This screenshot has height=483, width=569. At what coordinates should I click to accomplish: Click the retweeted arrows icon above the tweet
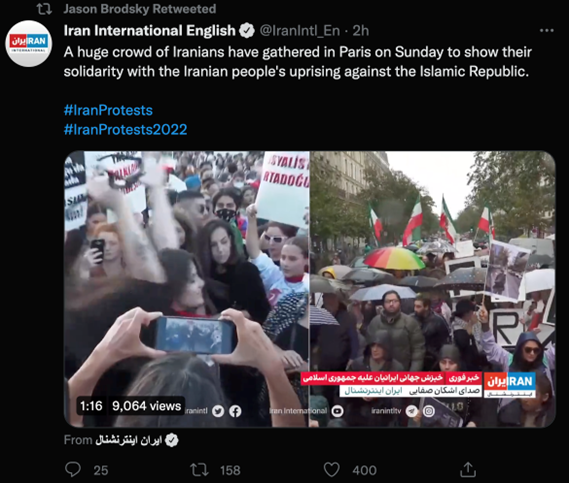click(x=44, y=9)
